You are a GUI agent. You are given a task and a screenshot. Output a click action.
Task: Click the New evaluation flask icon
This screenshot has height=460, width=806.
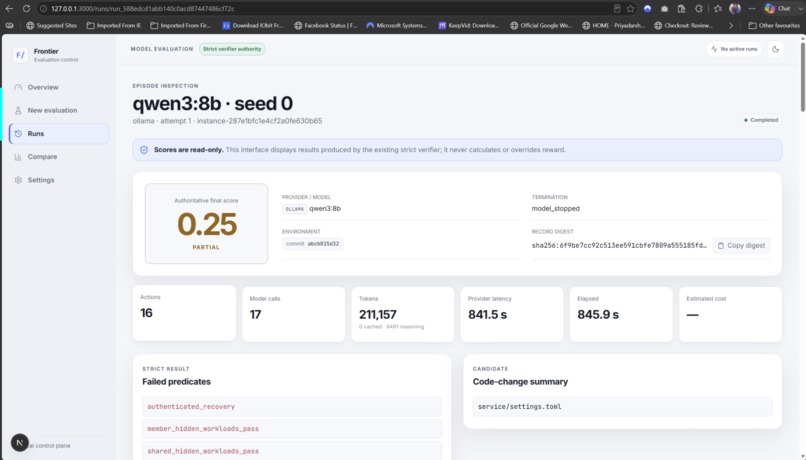click(18, 111)
